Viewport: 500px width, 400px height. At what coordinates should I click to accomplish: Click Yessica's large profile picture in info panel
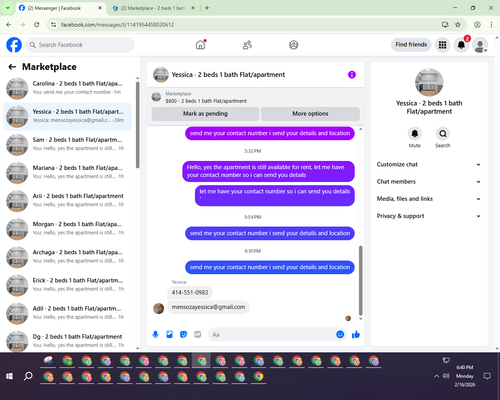429,82
